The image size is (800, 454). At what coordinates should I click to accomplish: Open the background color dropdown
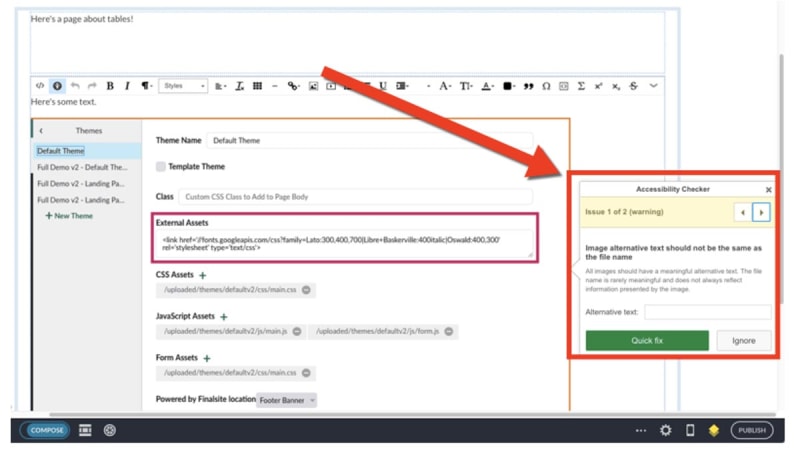[509, 86]
